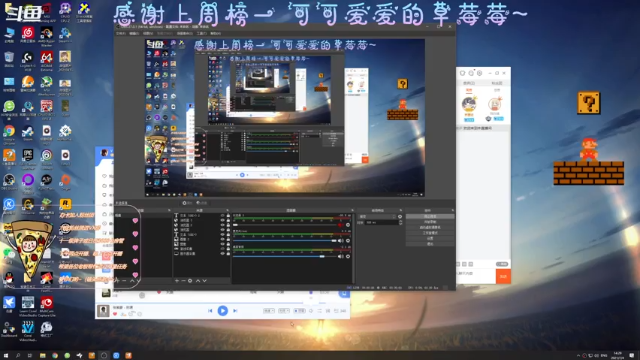Open second dropdown in music player bar

pos(284,311)
